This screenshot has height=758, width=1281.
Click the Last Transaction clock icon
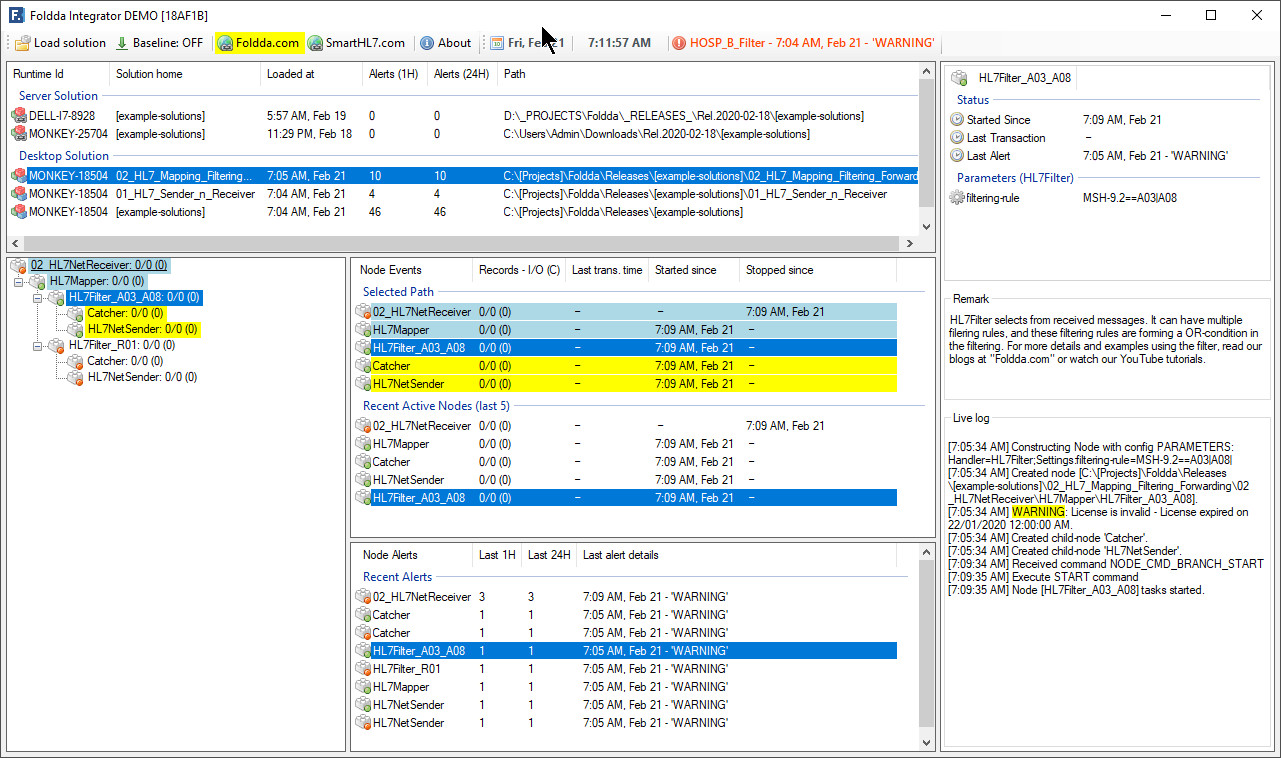[x=957, y=138]
